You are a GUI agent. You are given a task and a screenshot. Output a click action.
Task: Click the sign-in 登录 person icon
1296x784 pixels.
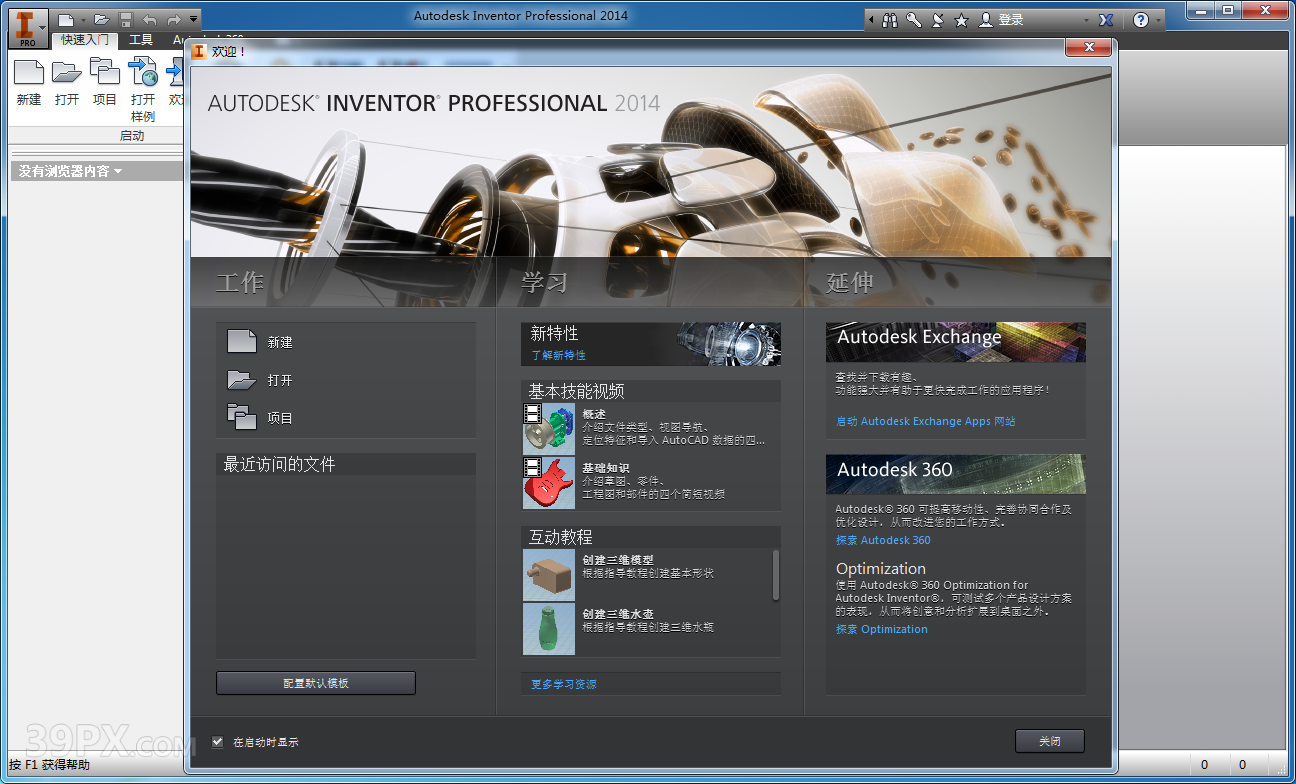click(986, 19)
